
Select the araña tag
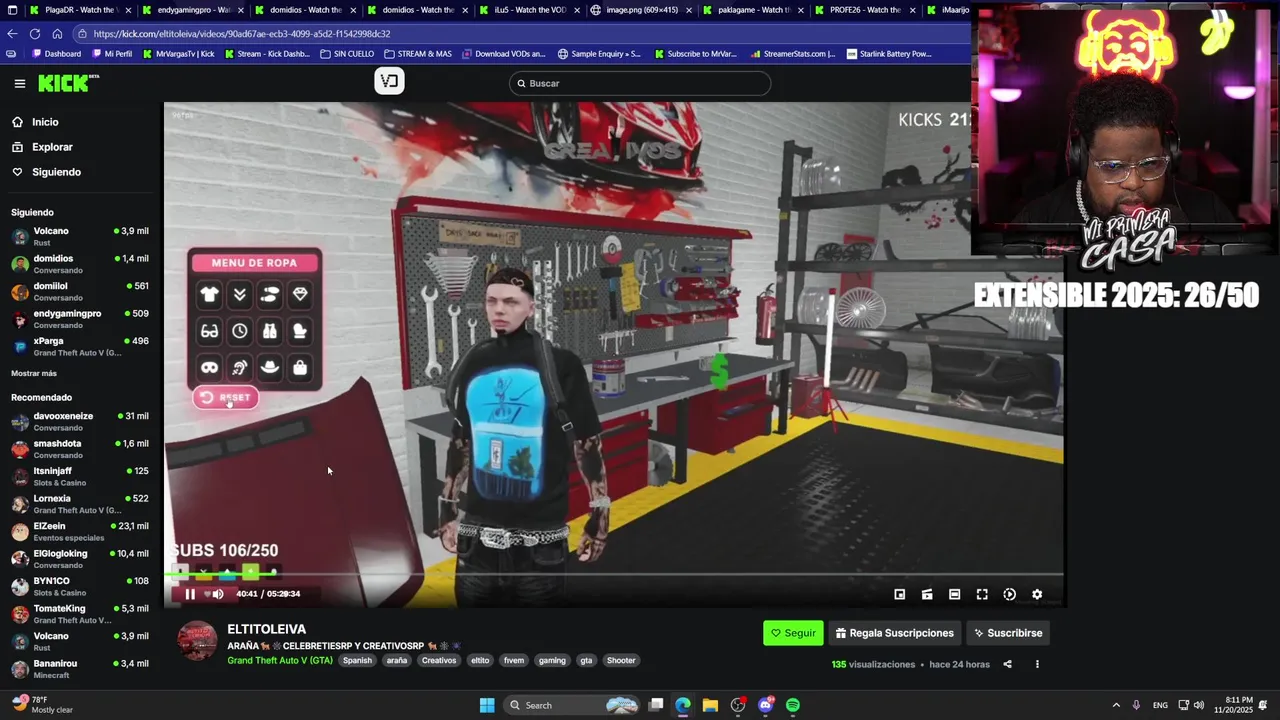(x=397, y=660)
